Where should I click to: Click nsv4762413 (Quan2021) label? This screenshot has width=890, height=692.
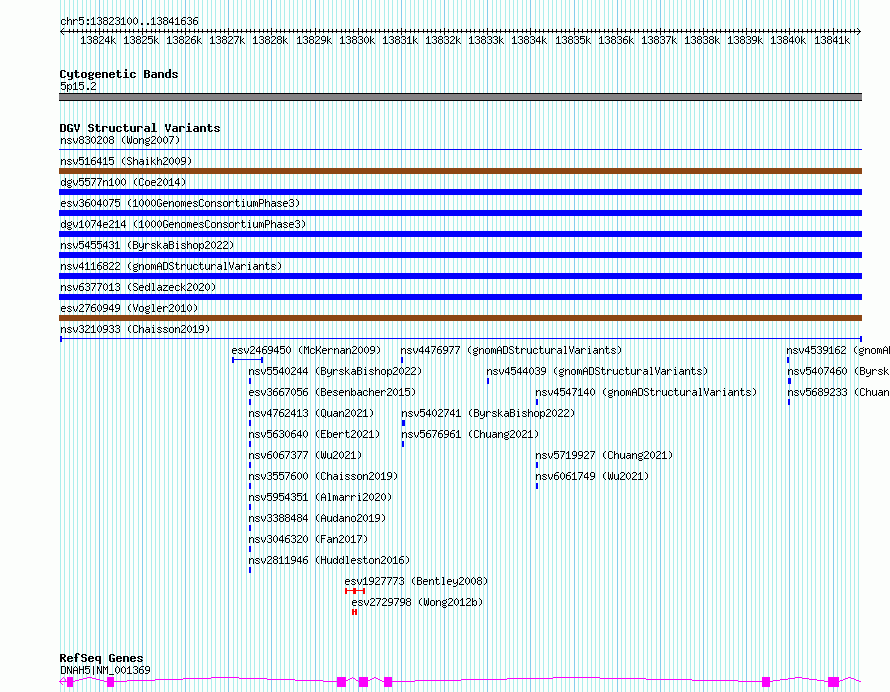[x=311, y=413]
